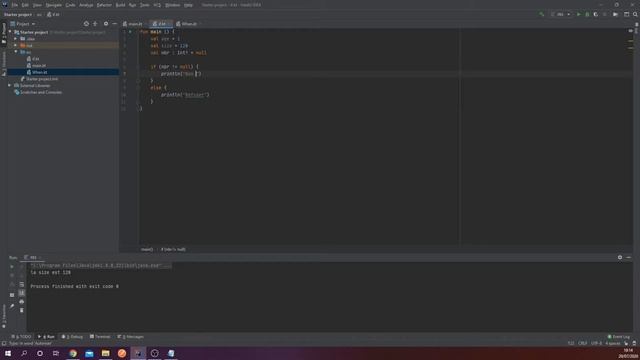Open the Build menu
Screen dimensions: 640x360
pos(120,5)
